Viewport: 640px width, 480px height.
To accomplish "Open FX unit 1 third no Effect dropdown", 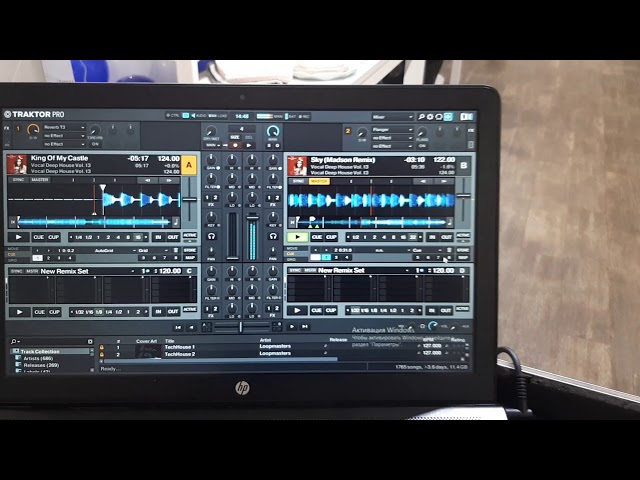I will pyautogui.click(x=64, y=144).
